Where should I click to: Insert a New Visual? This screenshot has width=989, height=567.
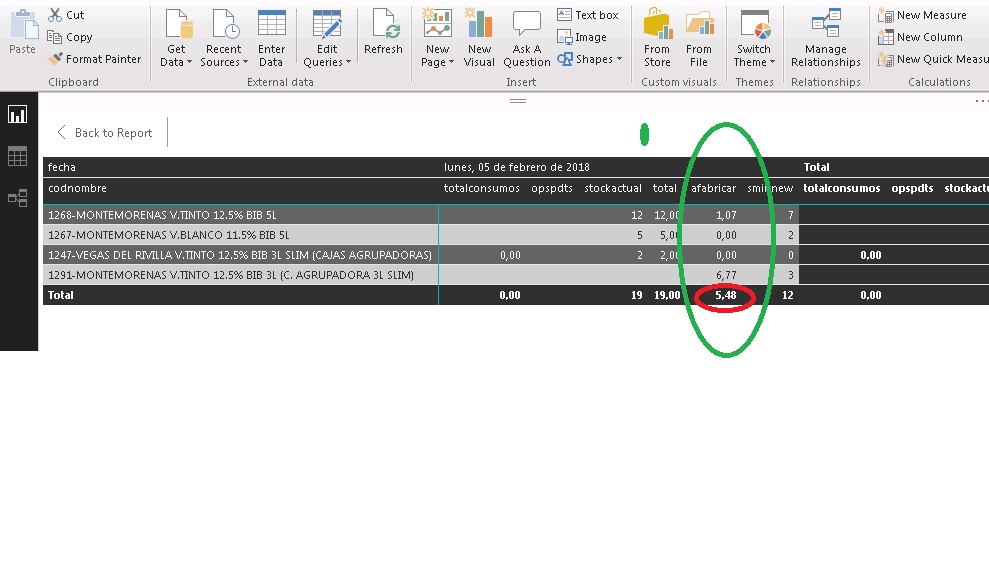(479, 38)
